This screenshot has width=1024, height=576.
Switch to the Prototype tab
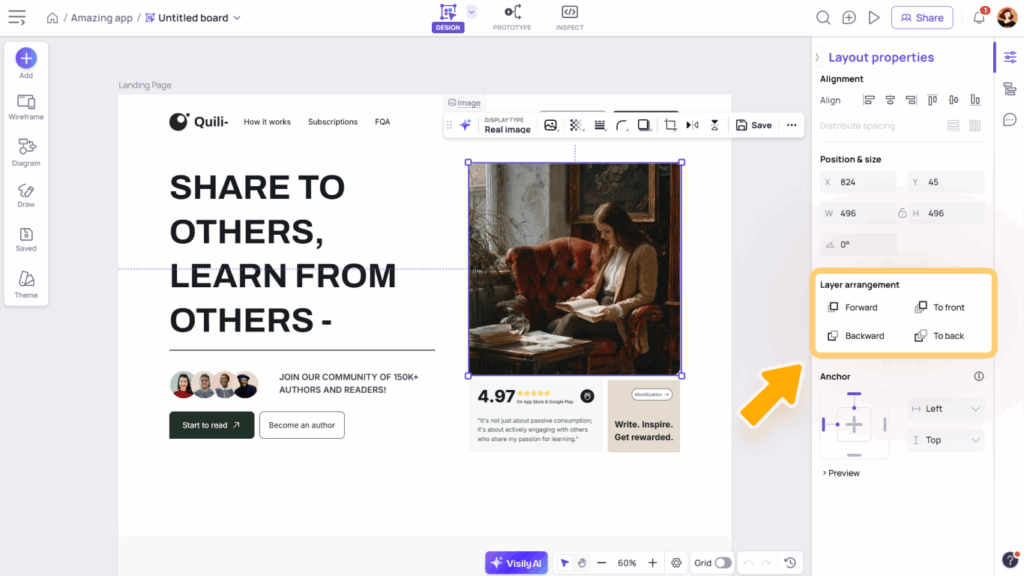click(x=512, y=17)
